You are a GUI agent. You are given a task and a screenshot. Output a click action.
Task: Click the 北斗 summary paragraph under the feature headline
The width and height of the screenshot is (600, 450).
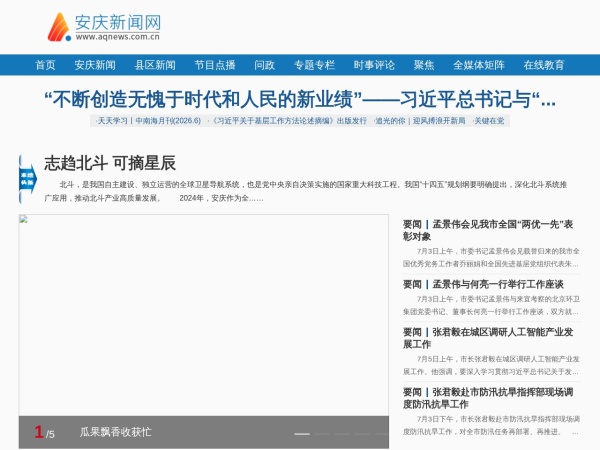coord(305,191)
